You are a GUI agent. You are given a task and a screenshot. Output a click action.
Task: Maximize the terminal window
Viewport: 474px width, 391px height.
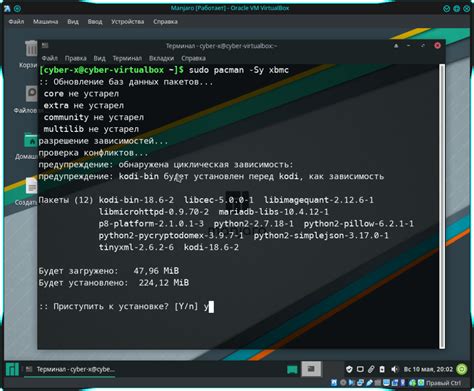click(422, 46)
